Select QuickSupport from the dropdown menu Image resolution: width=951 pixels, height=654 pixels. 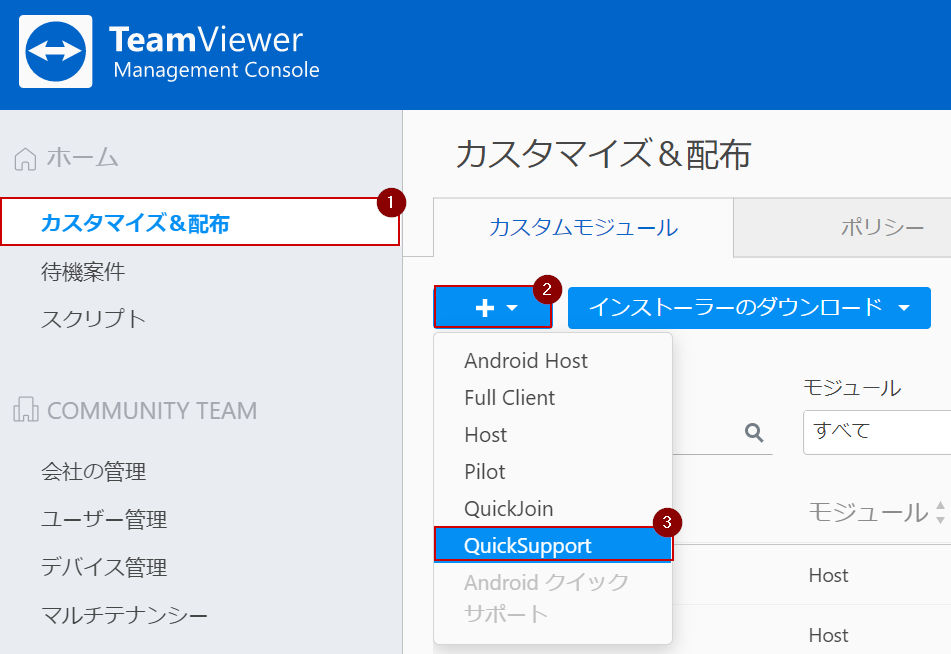point(553,545)
